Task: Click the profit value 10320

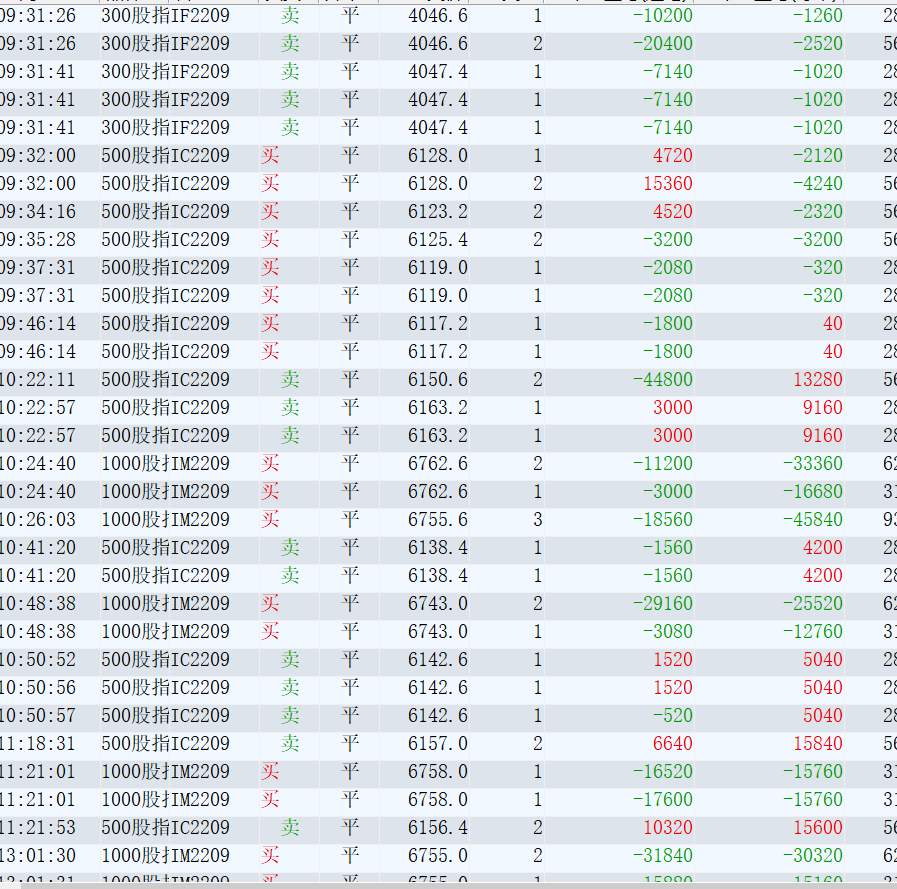Action: coord(668,828)
